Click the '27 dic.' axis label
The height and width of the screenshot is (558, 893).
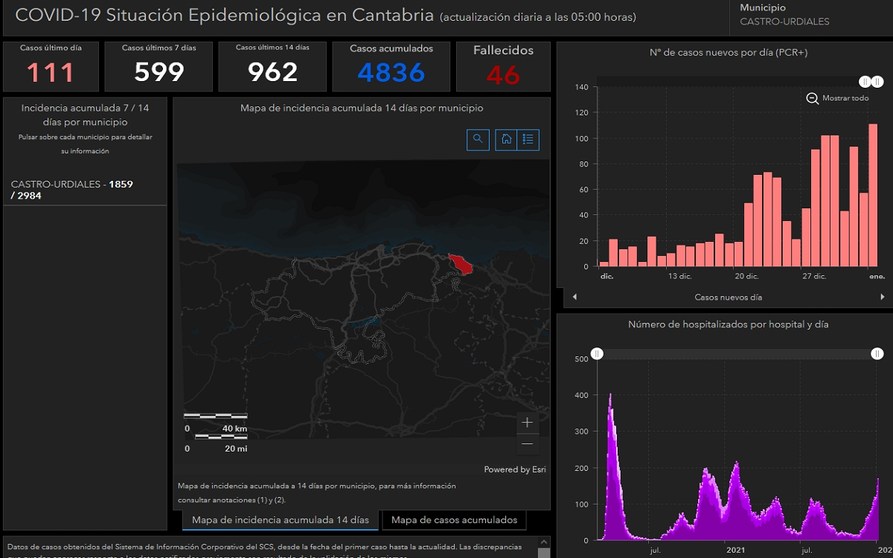coord(814,276)
